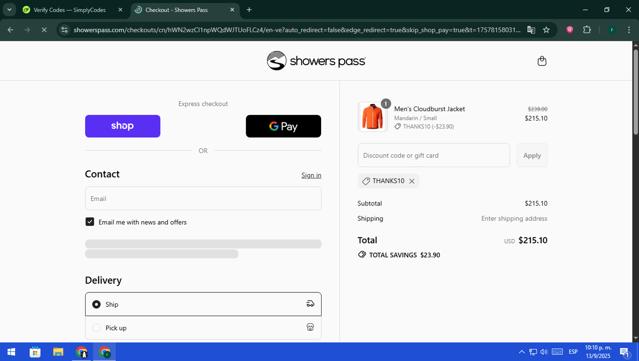Image resolution: width=639 pixels, height=361 pixels.
Task: Open the browser profile avatar
Action: click(611, 30)
